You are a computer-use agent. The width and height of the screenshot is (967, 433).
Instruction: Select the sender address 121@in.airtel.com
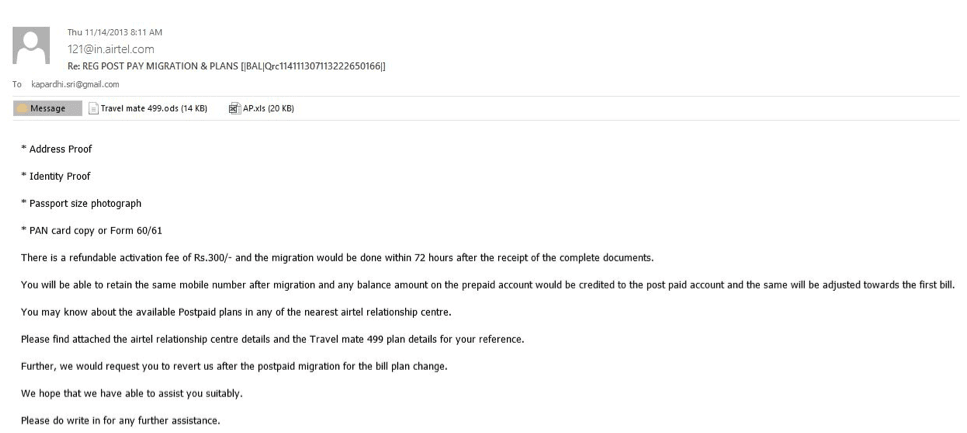tap(111, 49)
